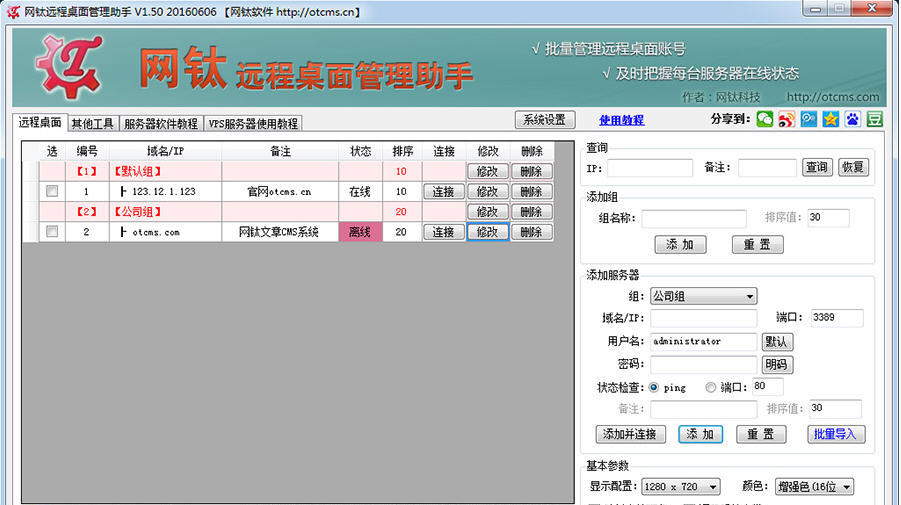This screenshot has width=901, height=505.
Task: Select ping status check radio button
Action: [654, 387]
